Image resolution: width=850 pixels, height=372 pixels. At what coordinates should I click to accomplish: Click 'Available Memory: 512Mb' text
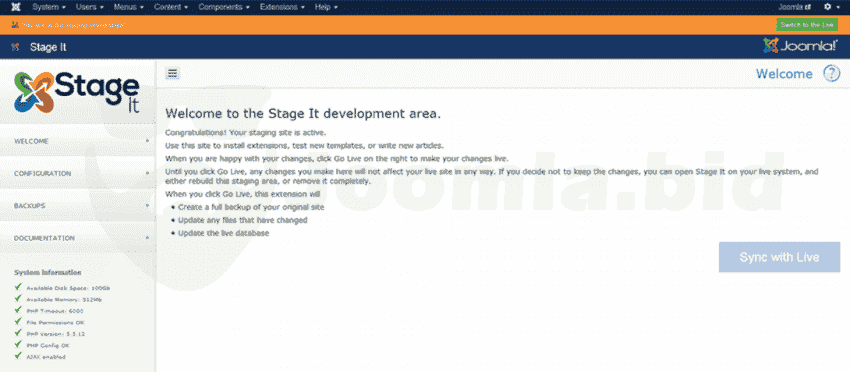(64, 299)
